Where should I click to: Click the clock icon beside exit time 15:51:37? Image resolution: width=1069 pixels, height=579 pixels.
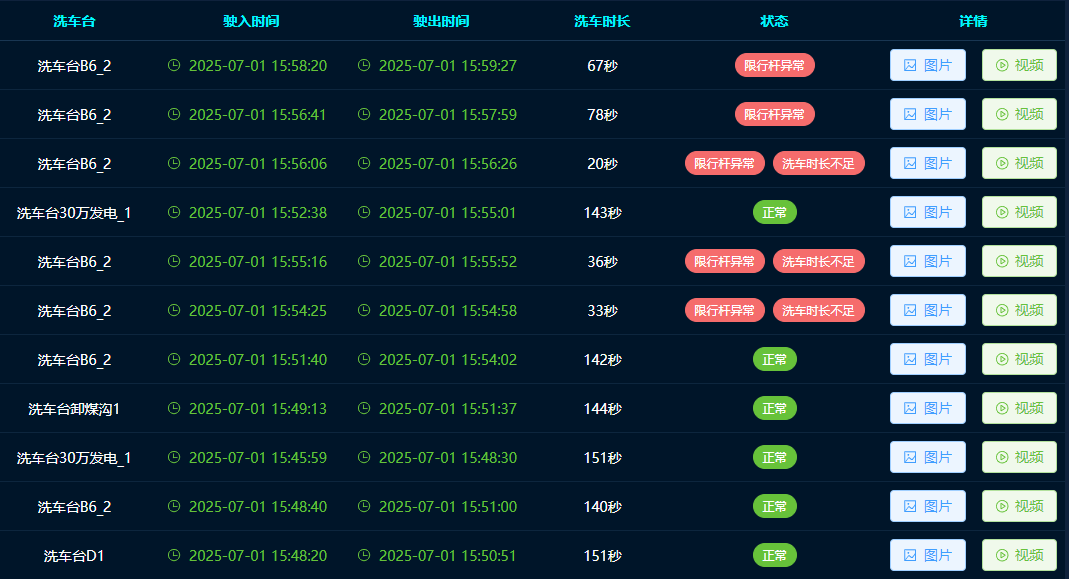[364, 408]
